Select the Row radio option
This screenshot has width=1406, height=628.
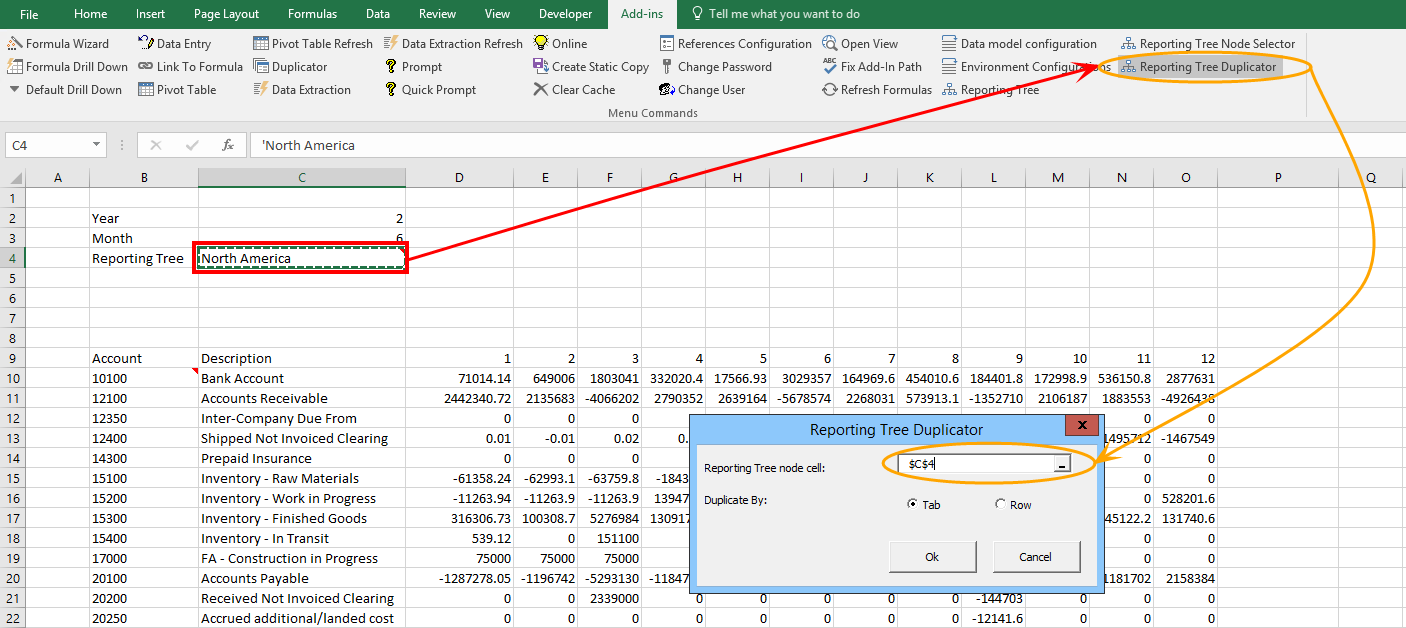[1000, 505]
